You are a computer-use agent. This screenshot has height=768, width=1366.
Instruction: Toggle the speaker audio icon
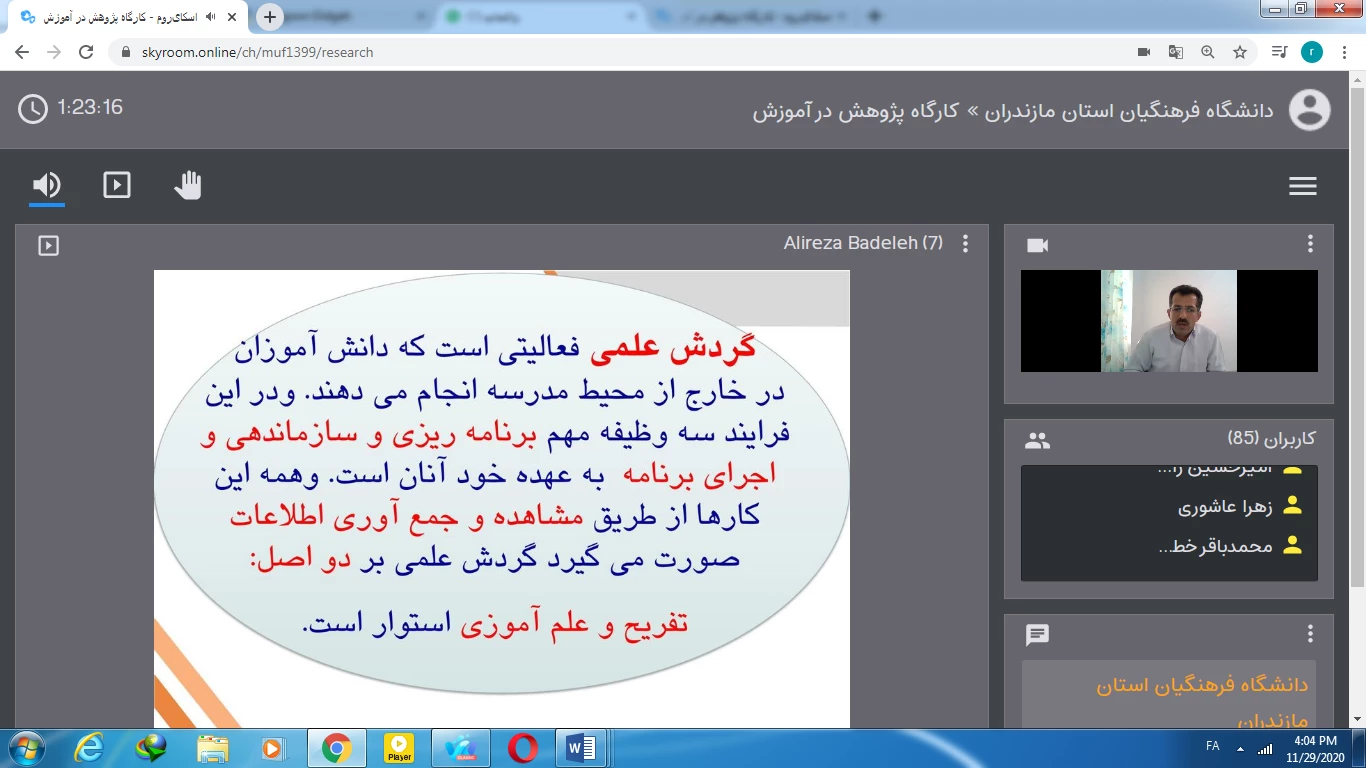click(46, 186)
